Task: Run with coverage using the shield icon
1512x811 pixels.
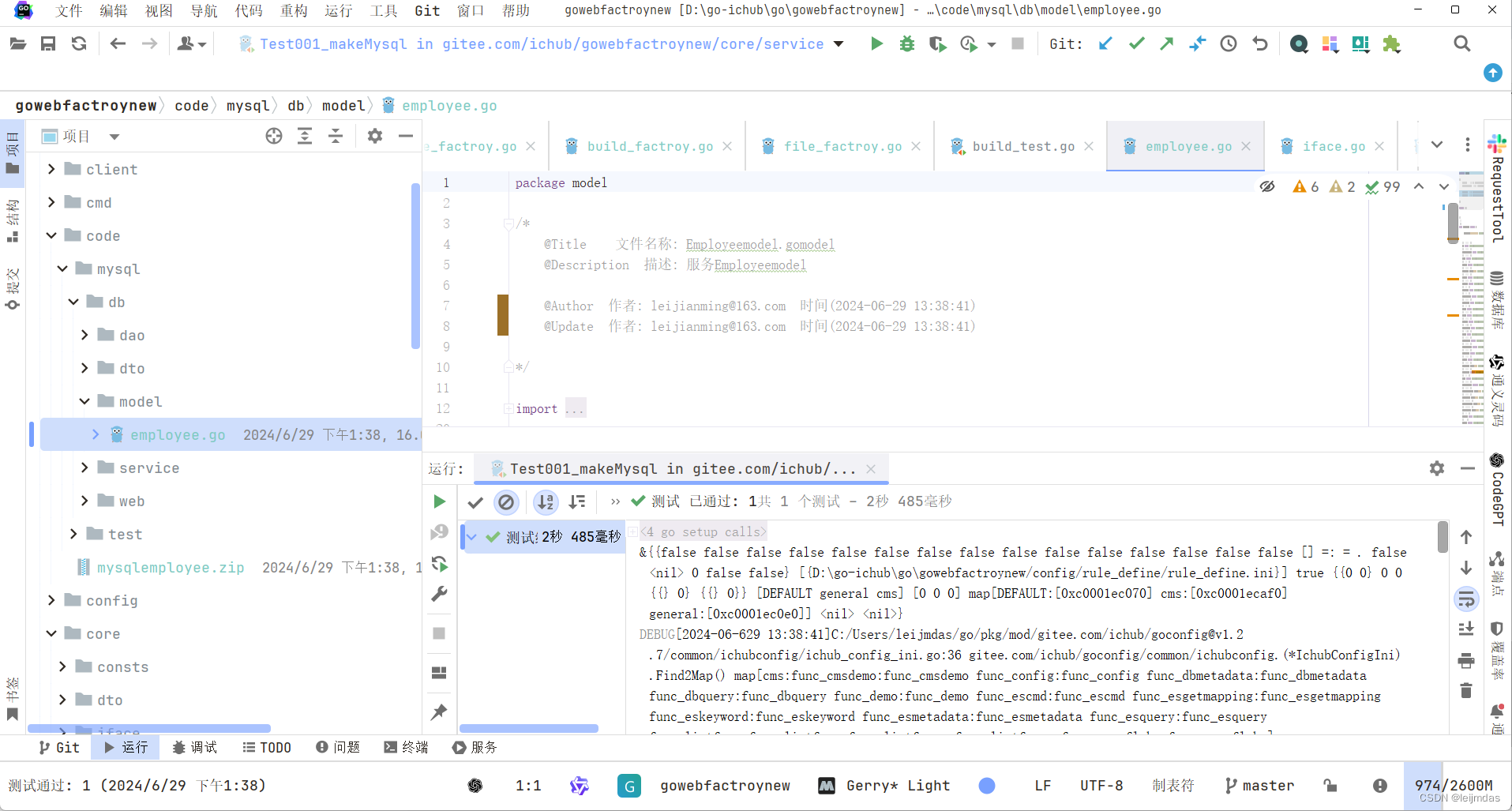Action: [938, 43]
